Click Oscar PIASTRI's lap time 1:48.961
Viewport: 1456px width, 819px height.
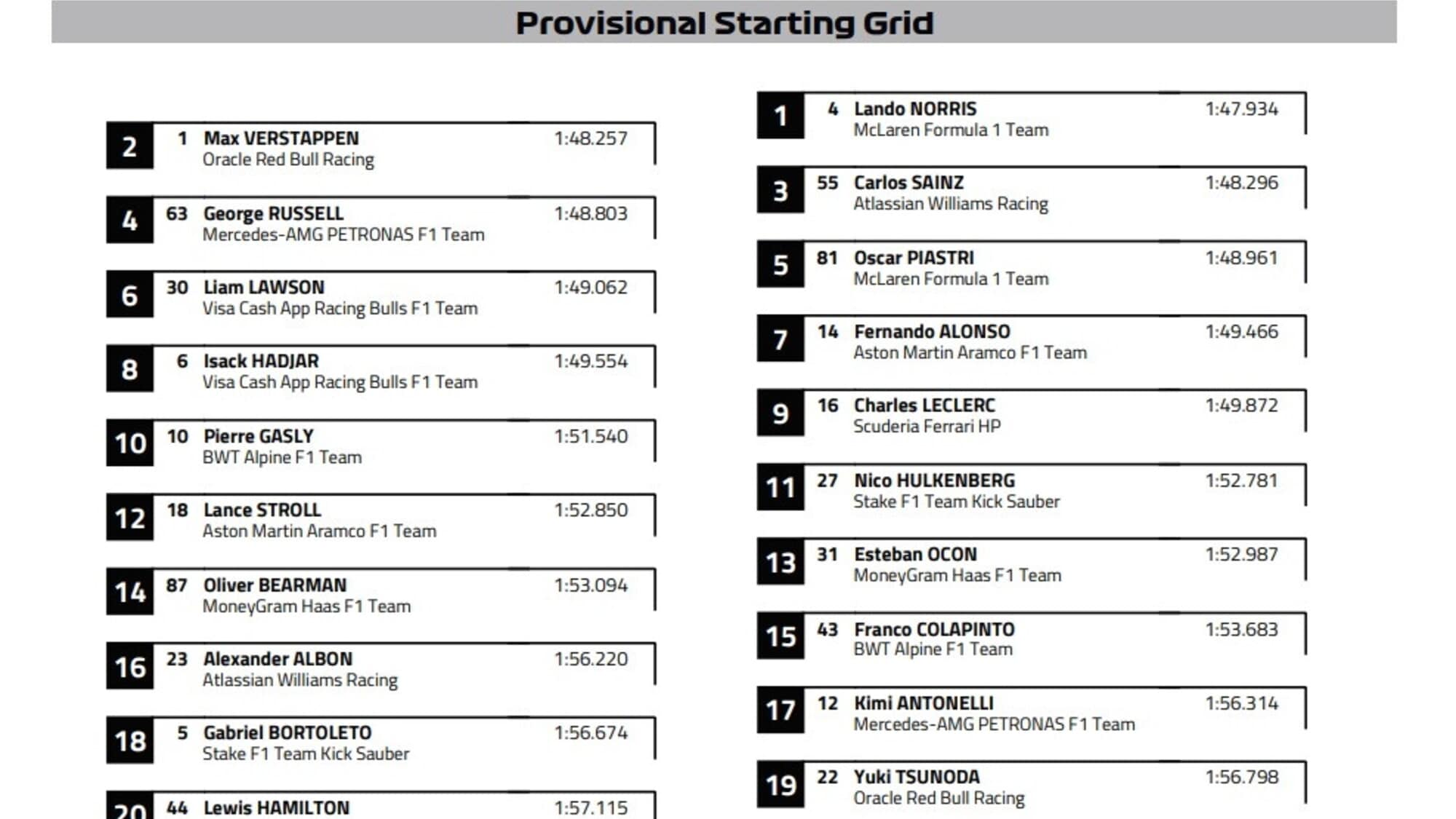[1241, 258]
